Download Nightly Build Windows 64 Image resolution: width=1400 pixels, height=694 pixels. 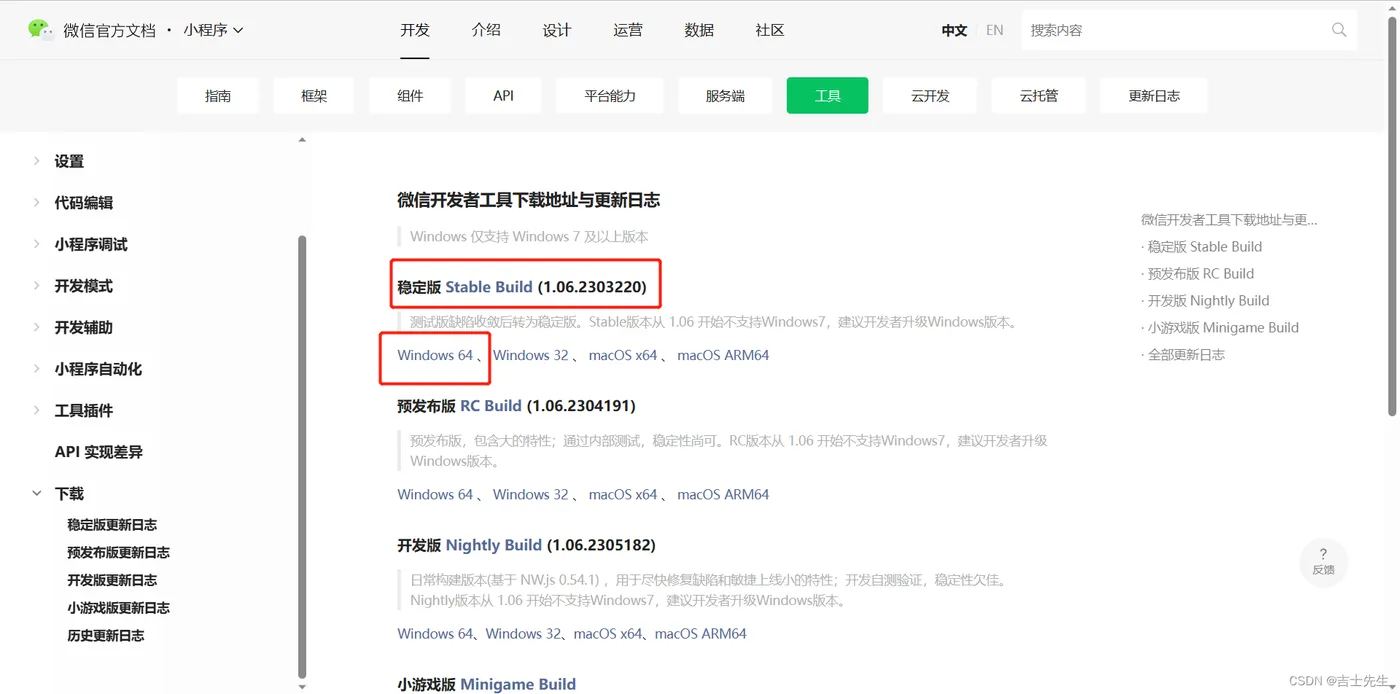coord(435,633)
